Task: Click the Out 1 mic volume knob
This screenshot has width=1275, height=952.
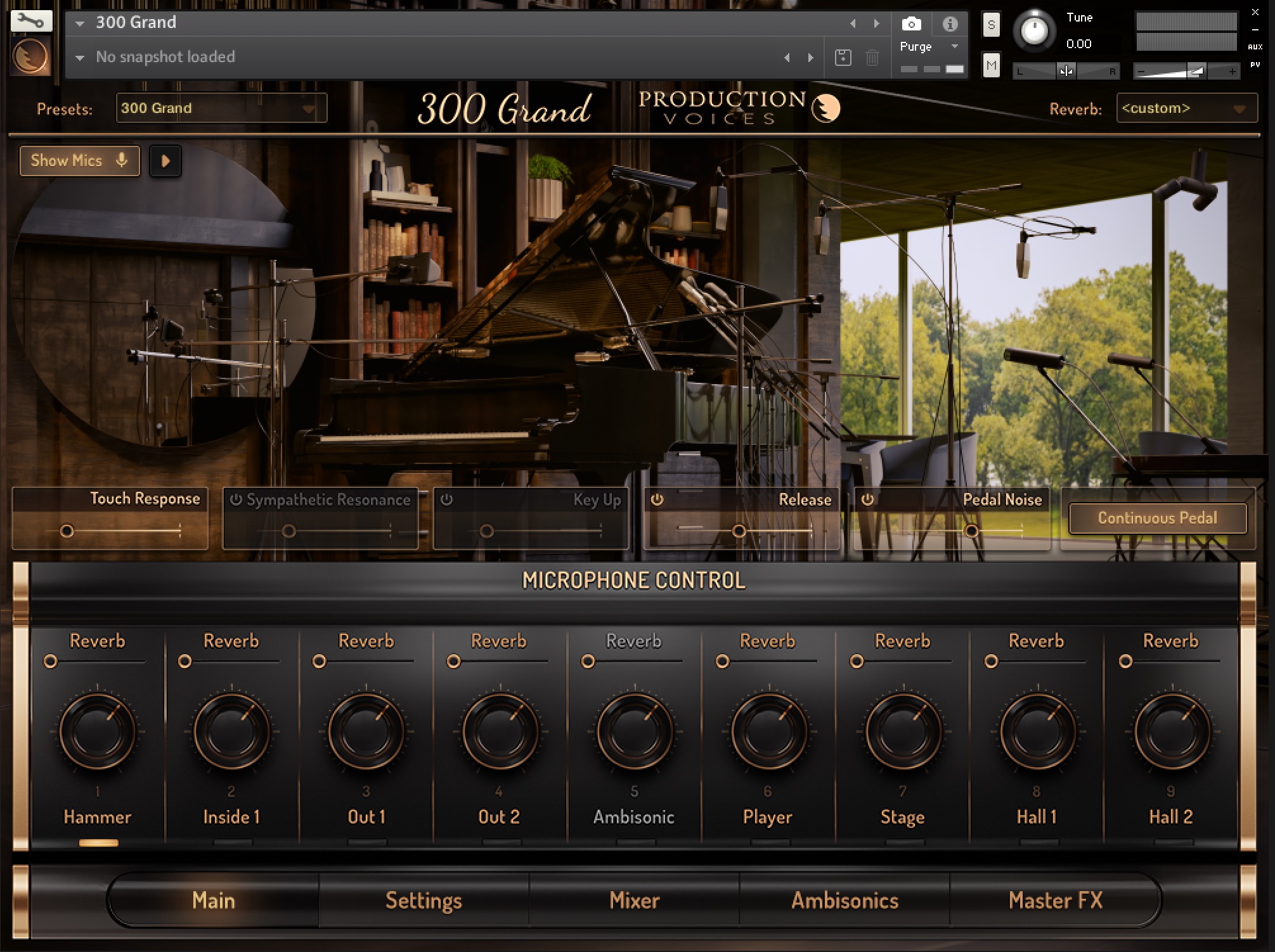Action: coord(366,731)
